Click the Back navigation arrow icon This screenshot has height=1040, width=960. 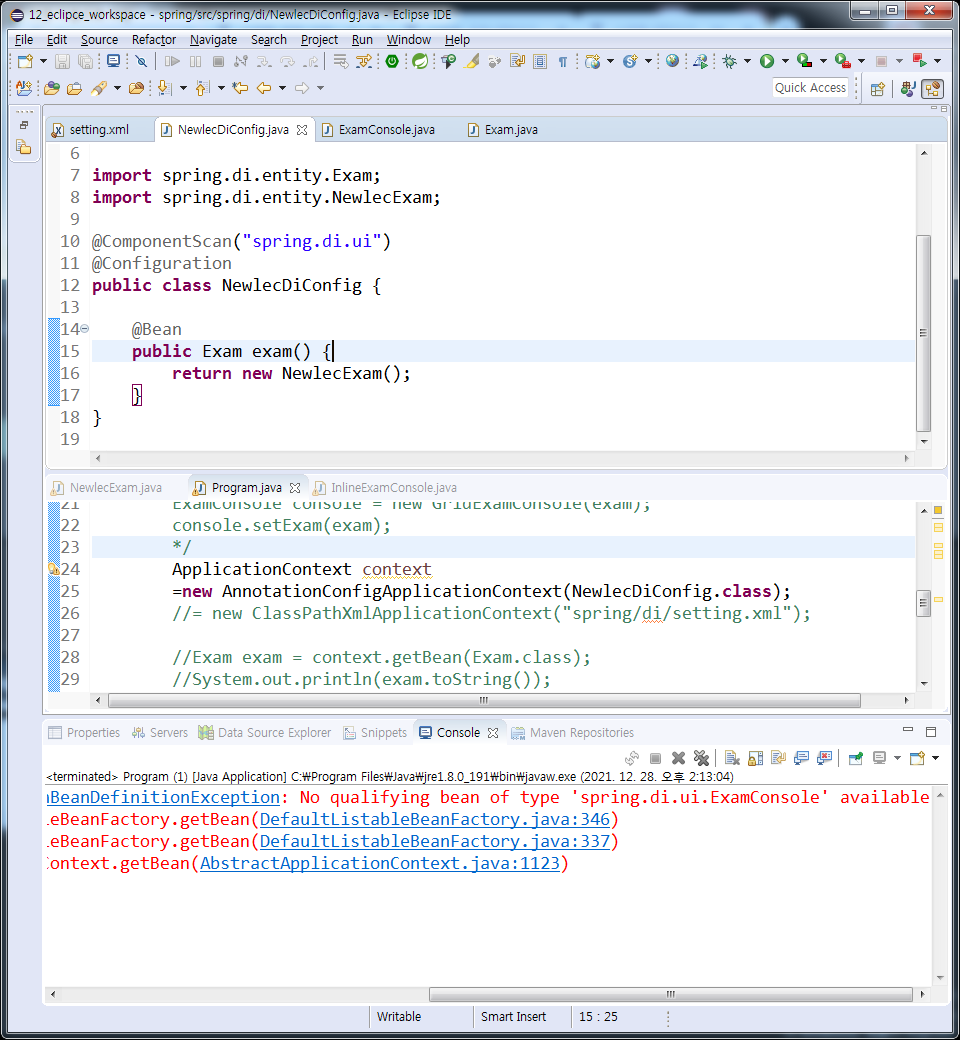click(x=264, y=88)
